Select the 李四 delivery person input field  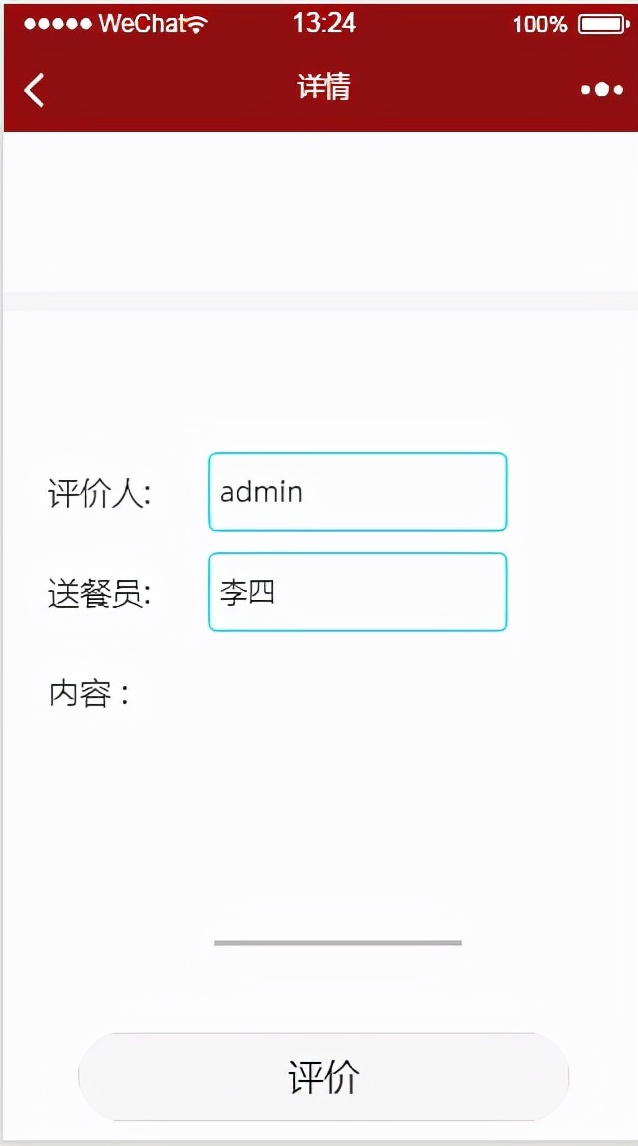[356, 591]
